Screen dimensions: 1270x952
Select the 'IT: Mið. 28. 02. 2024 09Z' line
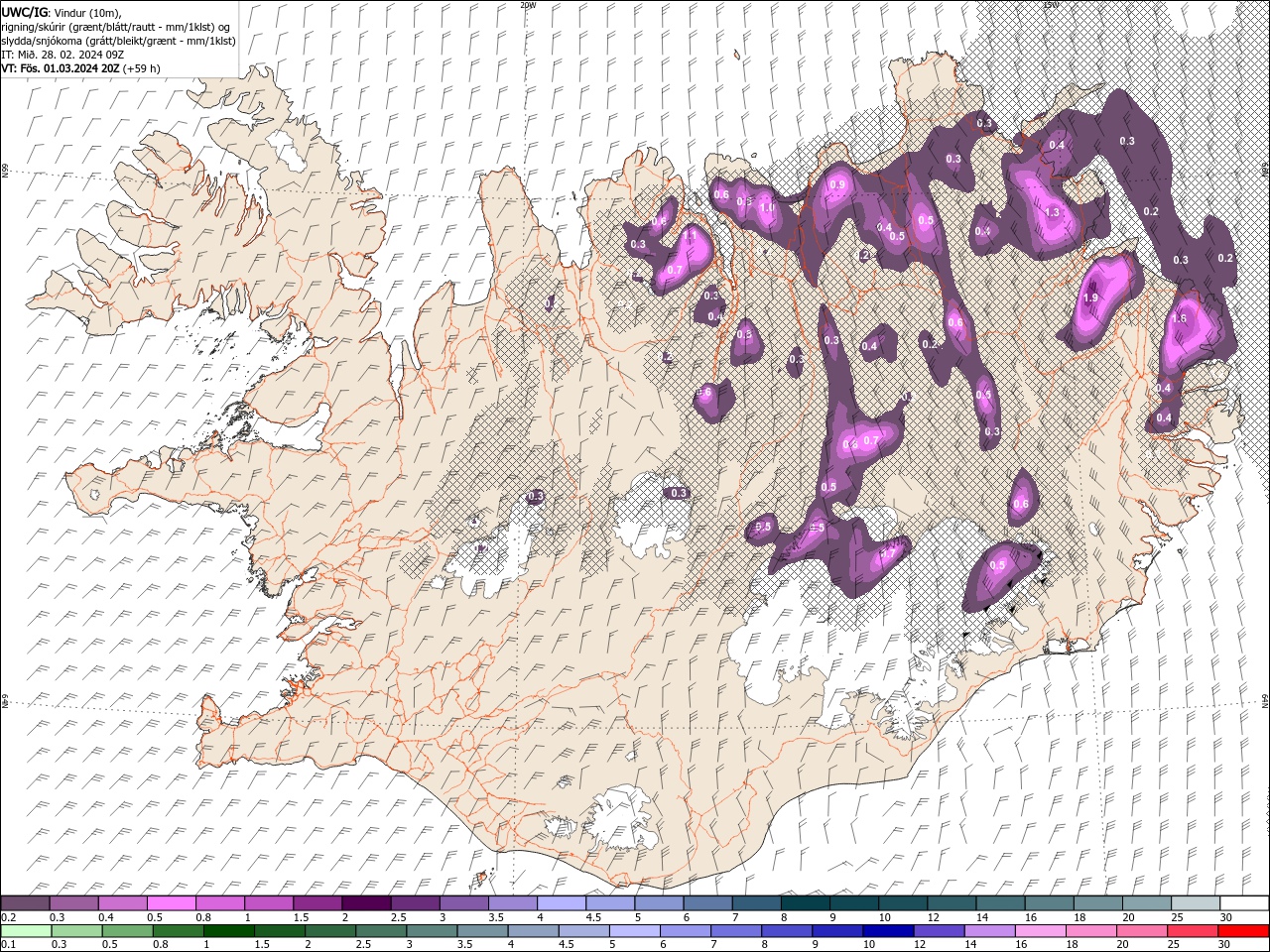62,55
